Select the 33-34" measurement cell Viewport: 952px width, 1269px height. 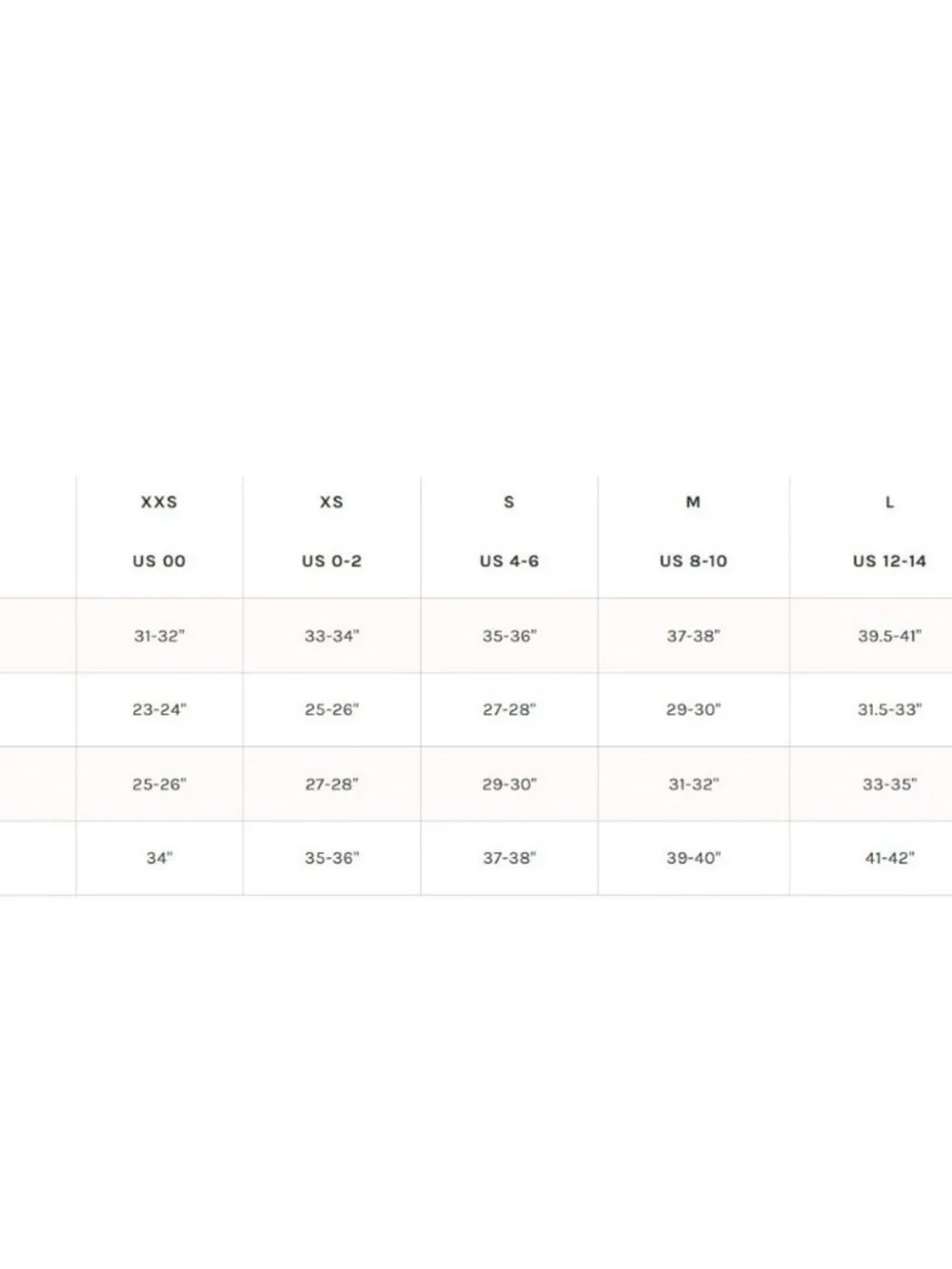point(331,636)
